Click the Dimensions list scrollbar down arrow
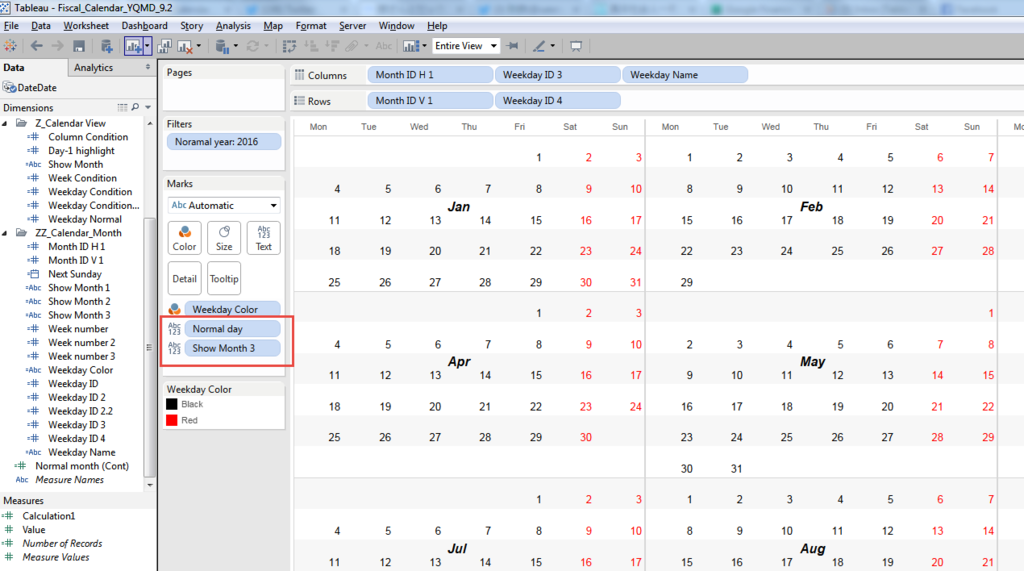 150,485
